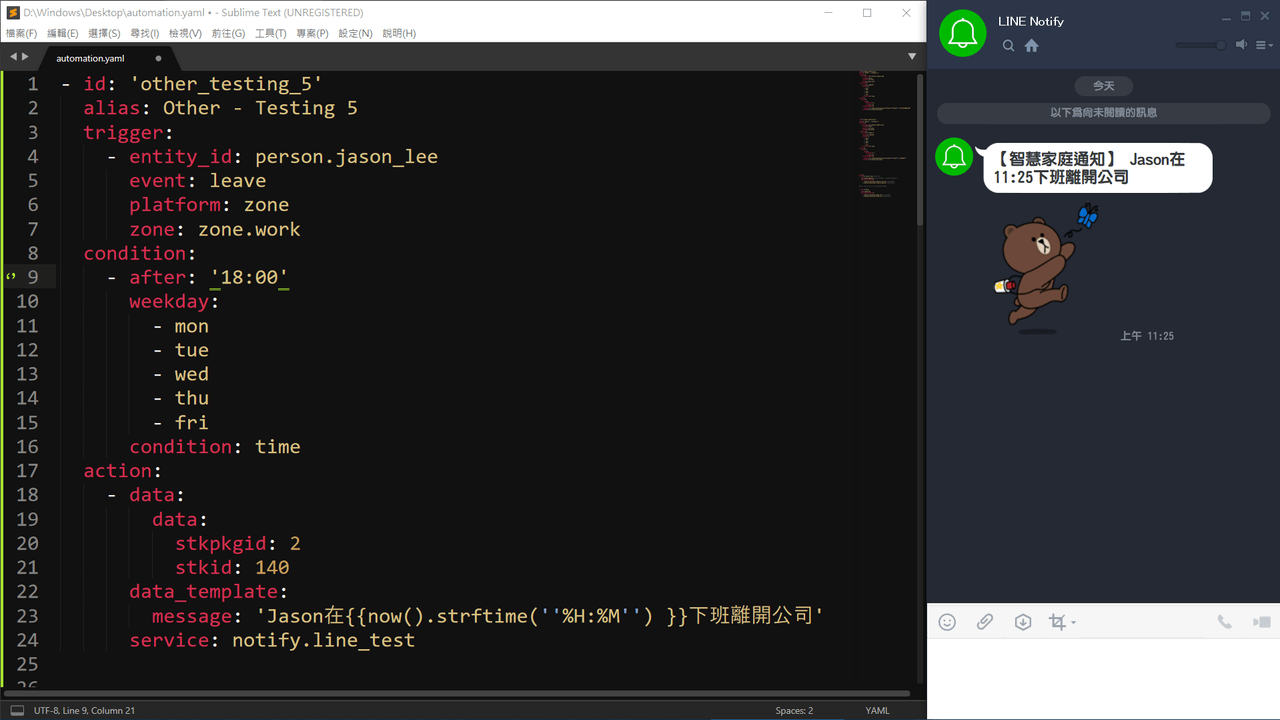
Task: Click the 智慧家庭通知 message bubble
Action: (1096, 167)
